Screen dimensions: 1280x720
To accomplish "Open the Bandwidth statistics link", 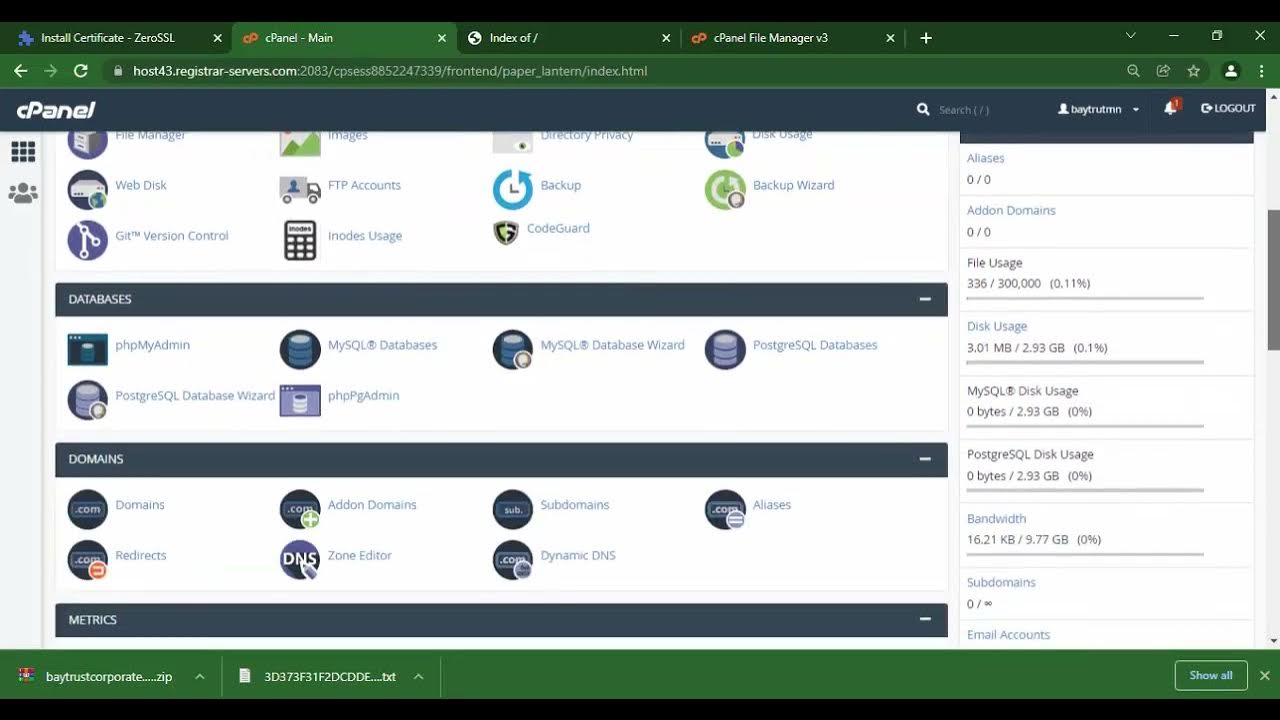I will point(997,519).
